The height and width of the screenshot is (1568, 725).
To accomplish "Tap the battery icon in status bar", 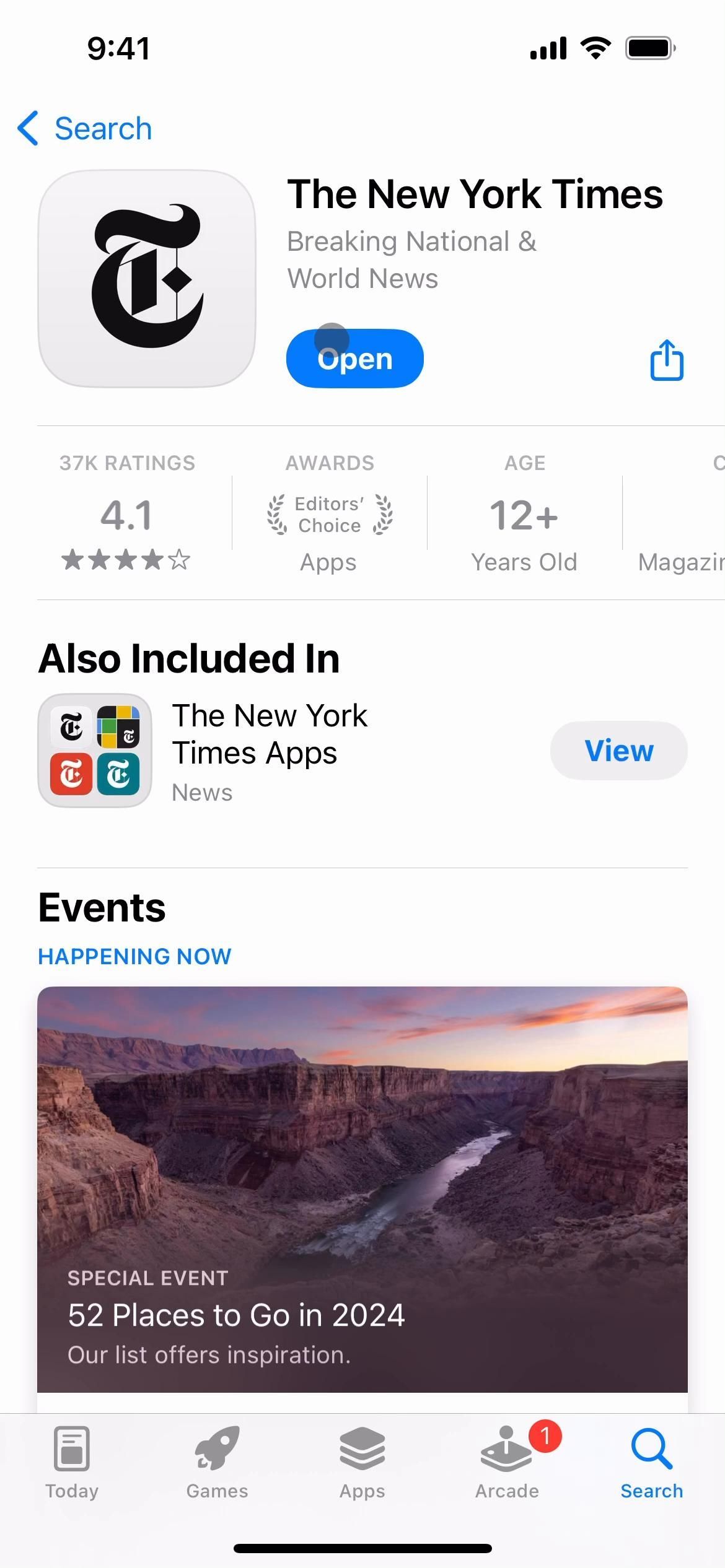I will [x=651, y=48].
